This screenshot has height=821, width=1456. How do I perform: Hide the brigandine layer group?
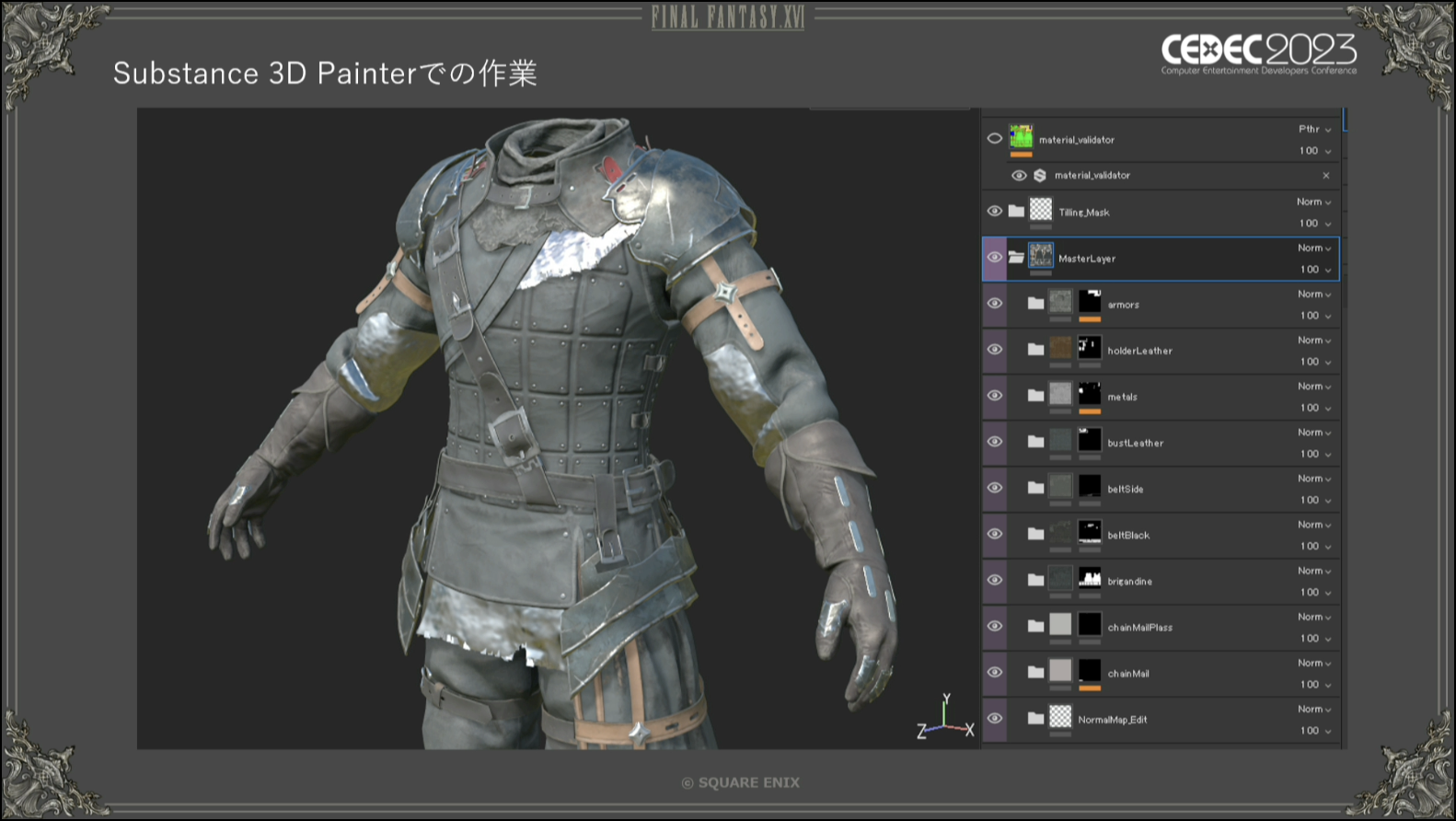coord(995,579)
